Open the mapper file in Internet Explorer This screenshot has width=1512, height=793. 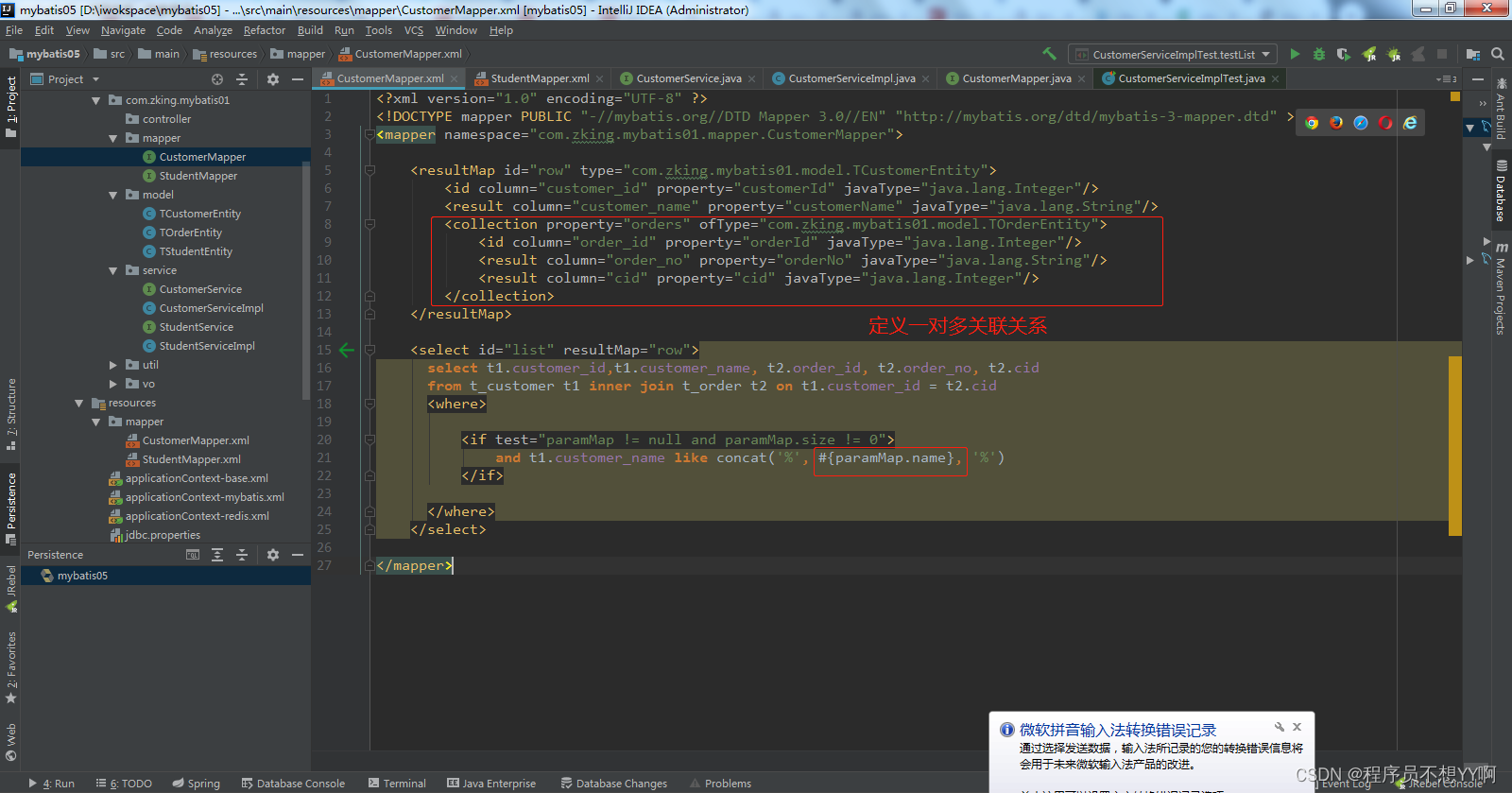tap(1410, 123)
